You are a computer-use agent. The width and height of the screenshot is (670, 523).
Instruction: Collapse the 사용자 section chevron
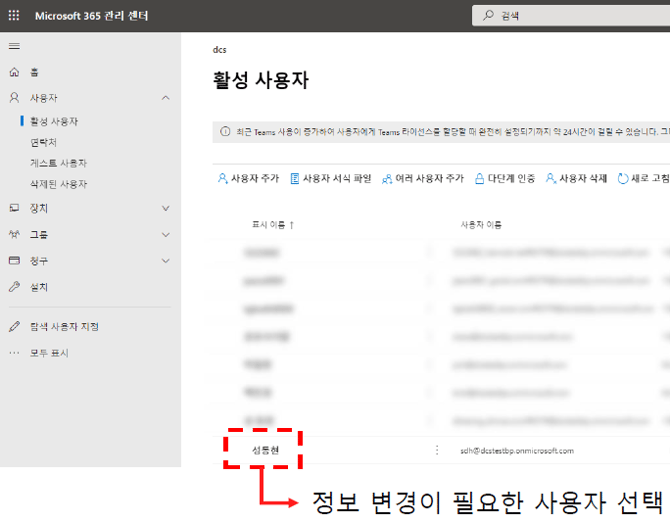[x=166, y=98]
